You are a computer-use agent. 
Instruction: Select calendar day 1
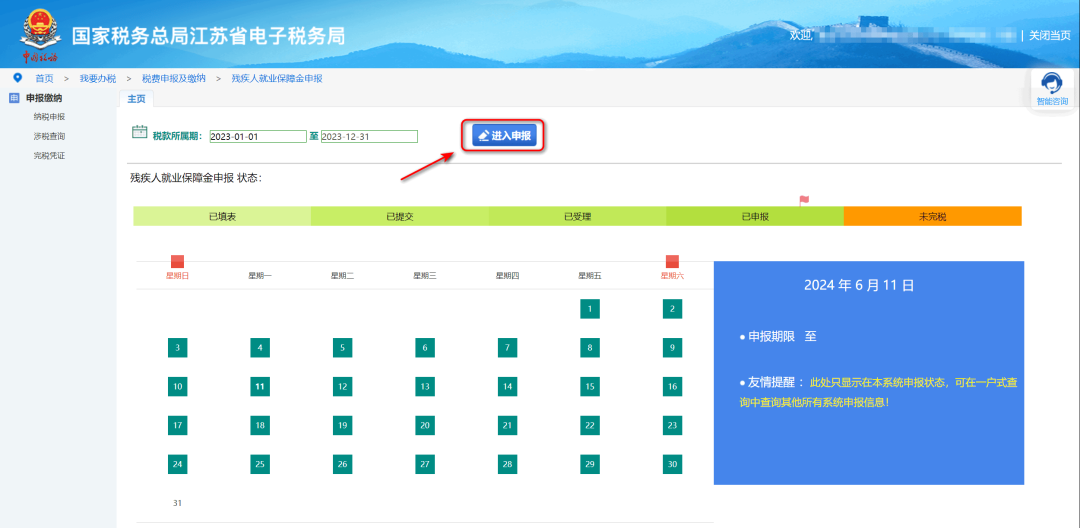coord(590,309)
